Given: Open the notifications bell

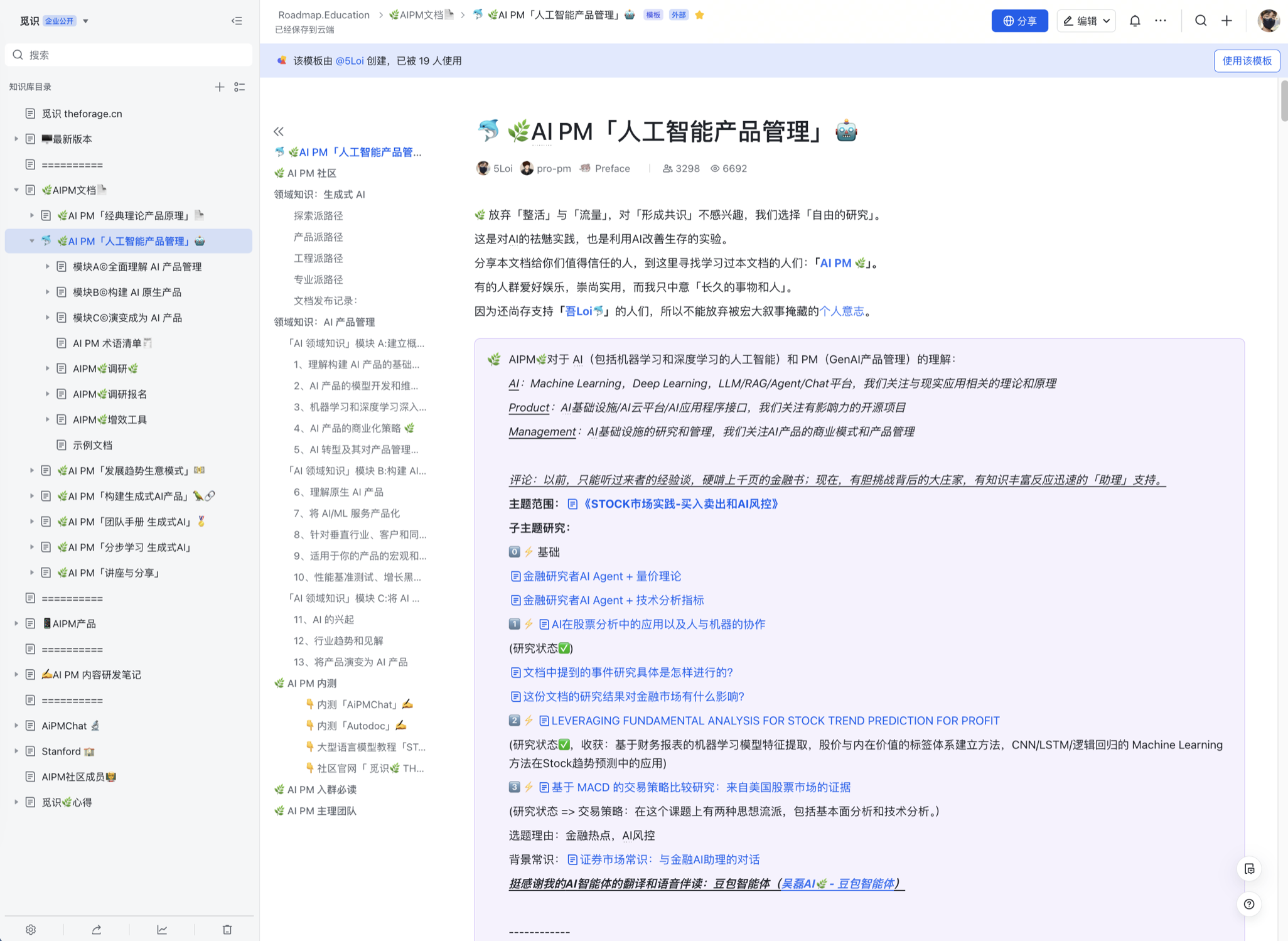Looking at the screenshot, I should coord(1135,21).
